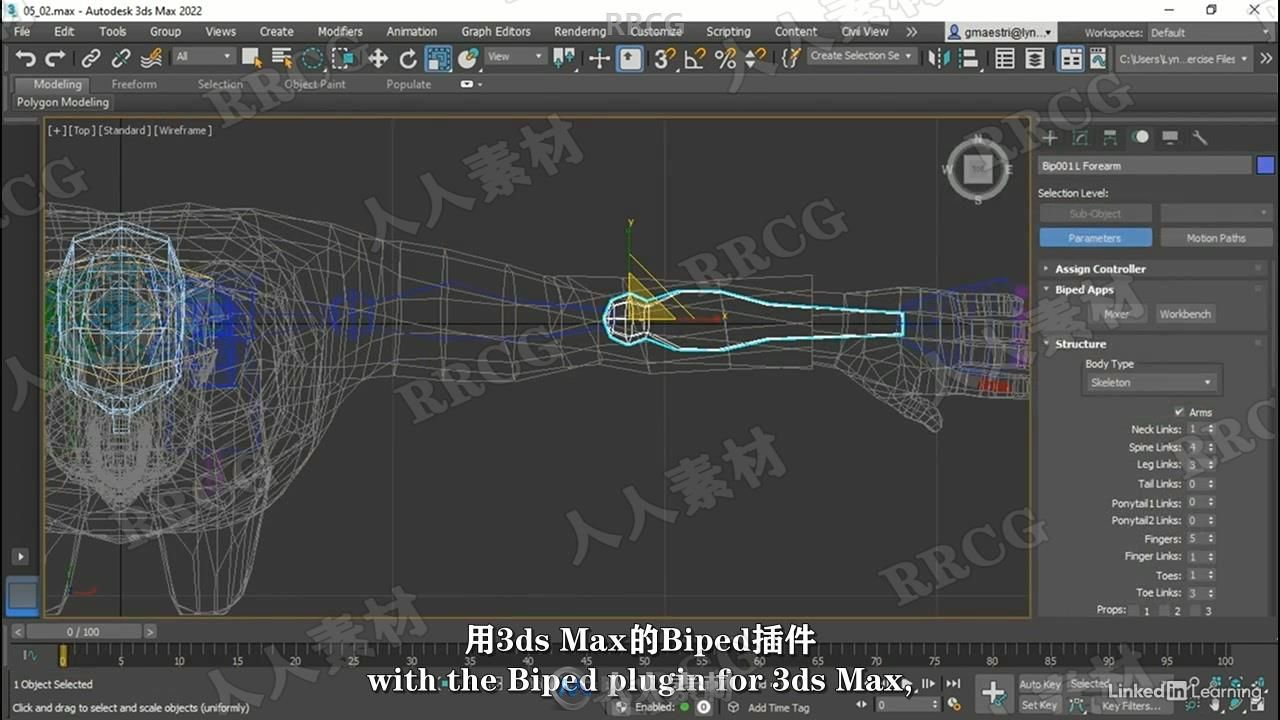Image resolution: width=1280 pixels, height=720 pixels.
Task: Click the Mixer button
Action: pos(1116,314)
